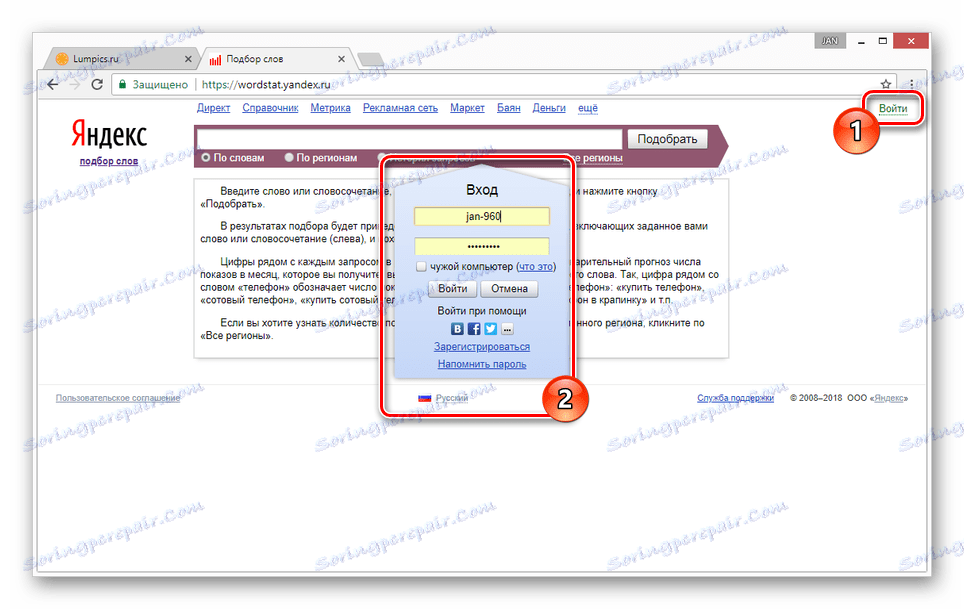964x609 pixels.
Task: Switch to the Подбор слов tab
Action: click(x=275, y=59)
